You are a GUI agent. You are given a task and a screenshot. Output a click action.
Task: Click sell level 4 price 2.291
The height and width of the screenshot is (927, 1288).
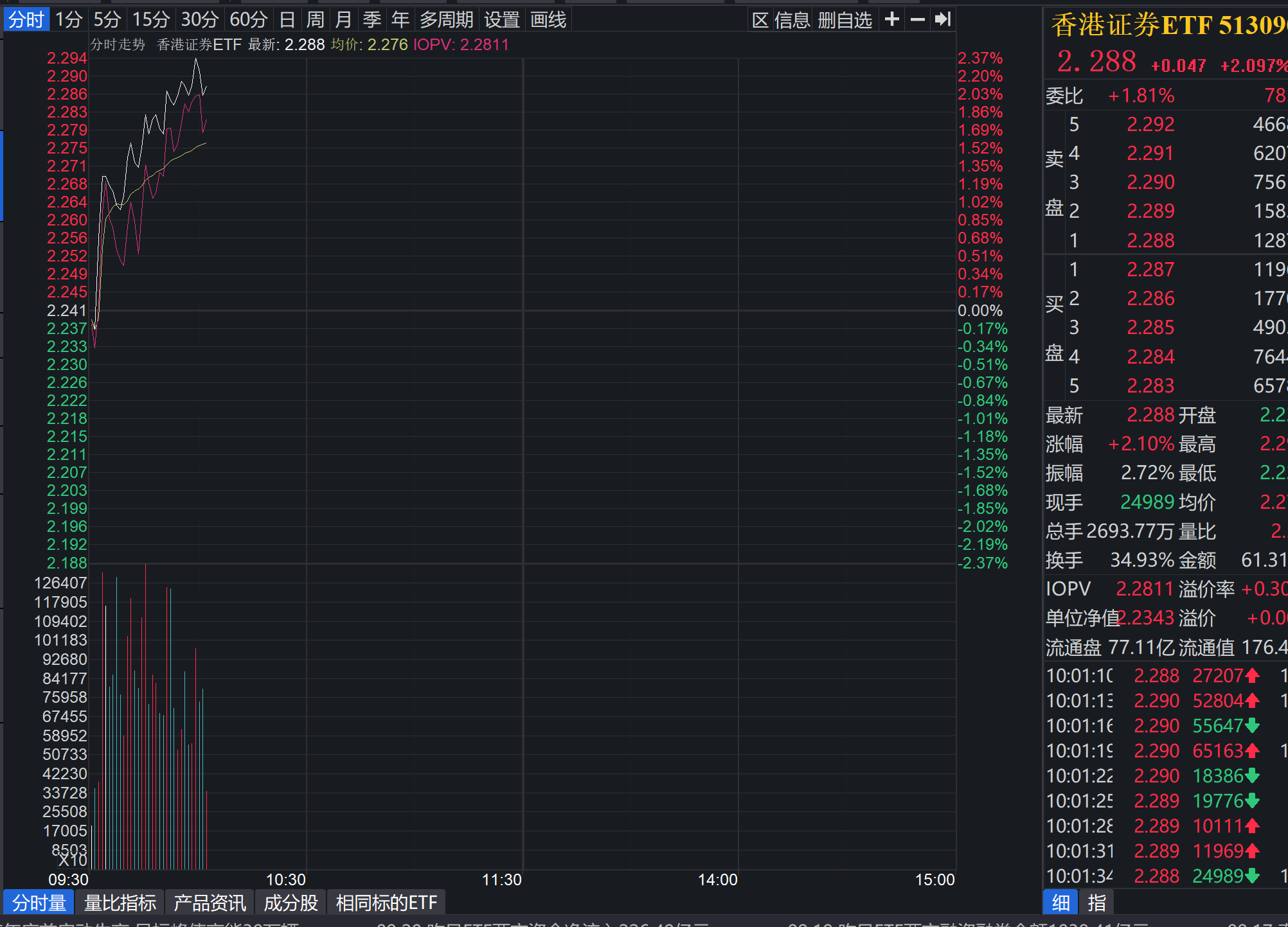1150,153
